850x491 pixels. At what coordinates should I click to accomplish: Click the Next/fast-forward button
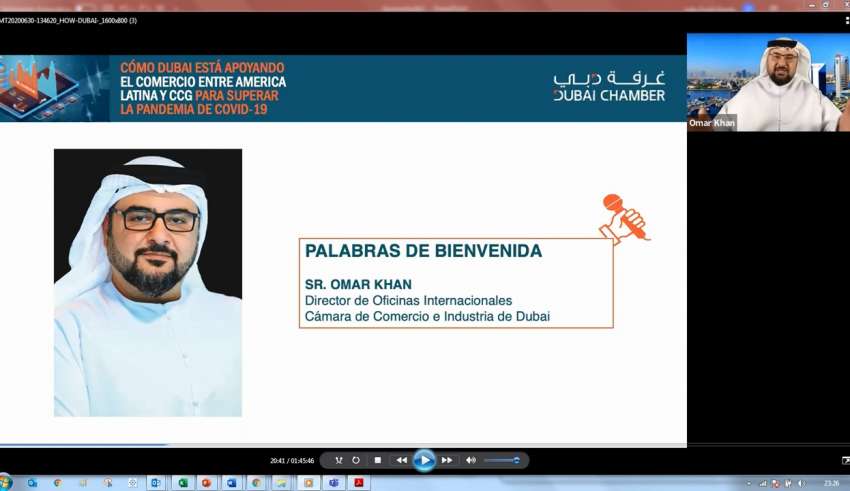(447, 460)
